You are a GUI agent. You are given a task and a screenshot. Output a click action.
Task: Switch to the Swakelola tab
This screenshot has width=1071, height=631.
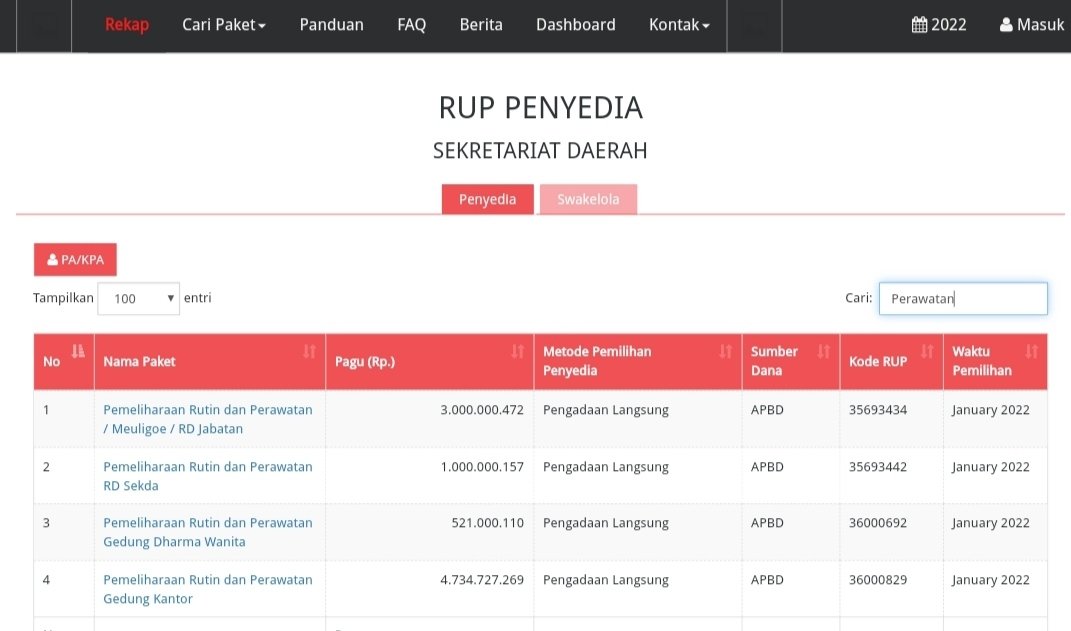point(588,199)
